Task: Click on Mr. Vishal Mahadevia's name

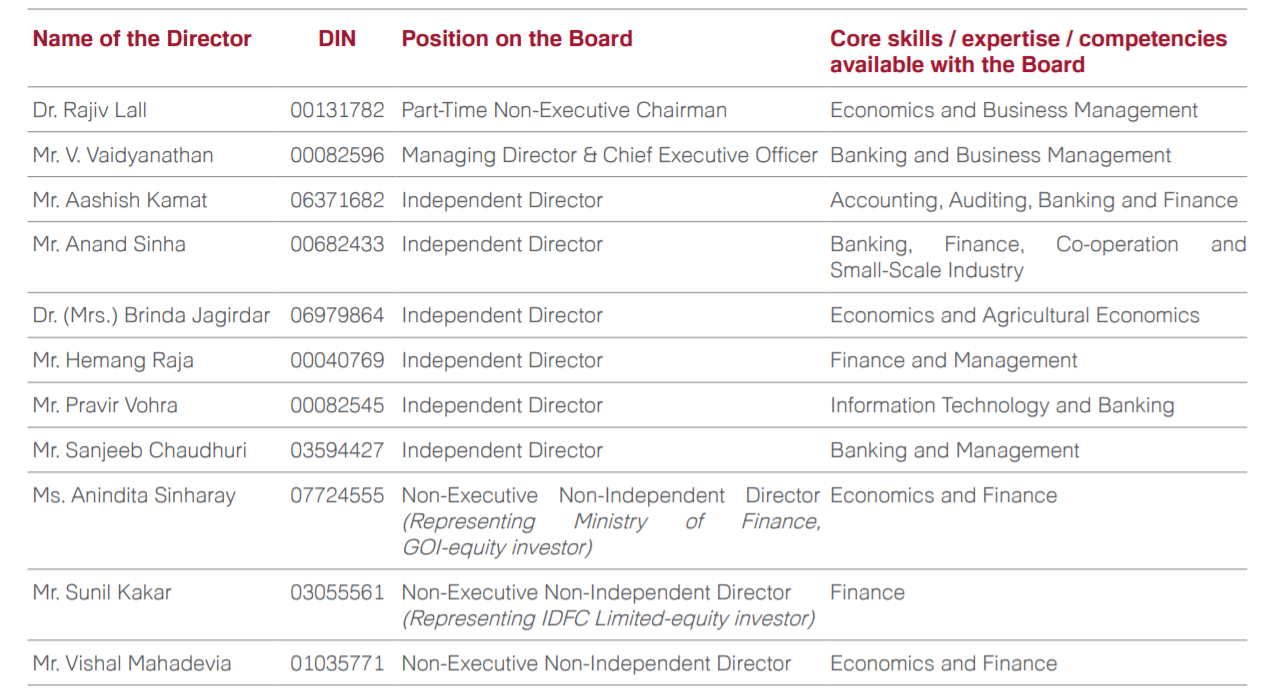Action: 132,663
